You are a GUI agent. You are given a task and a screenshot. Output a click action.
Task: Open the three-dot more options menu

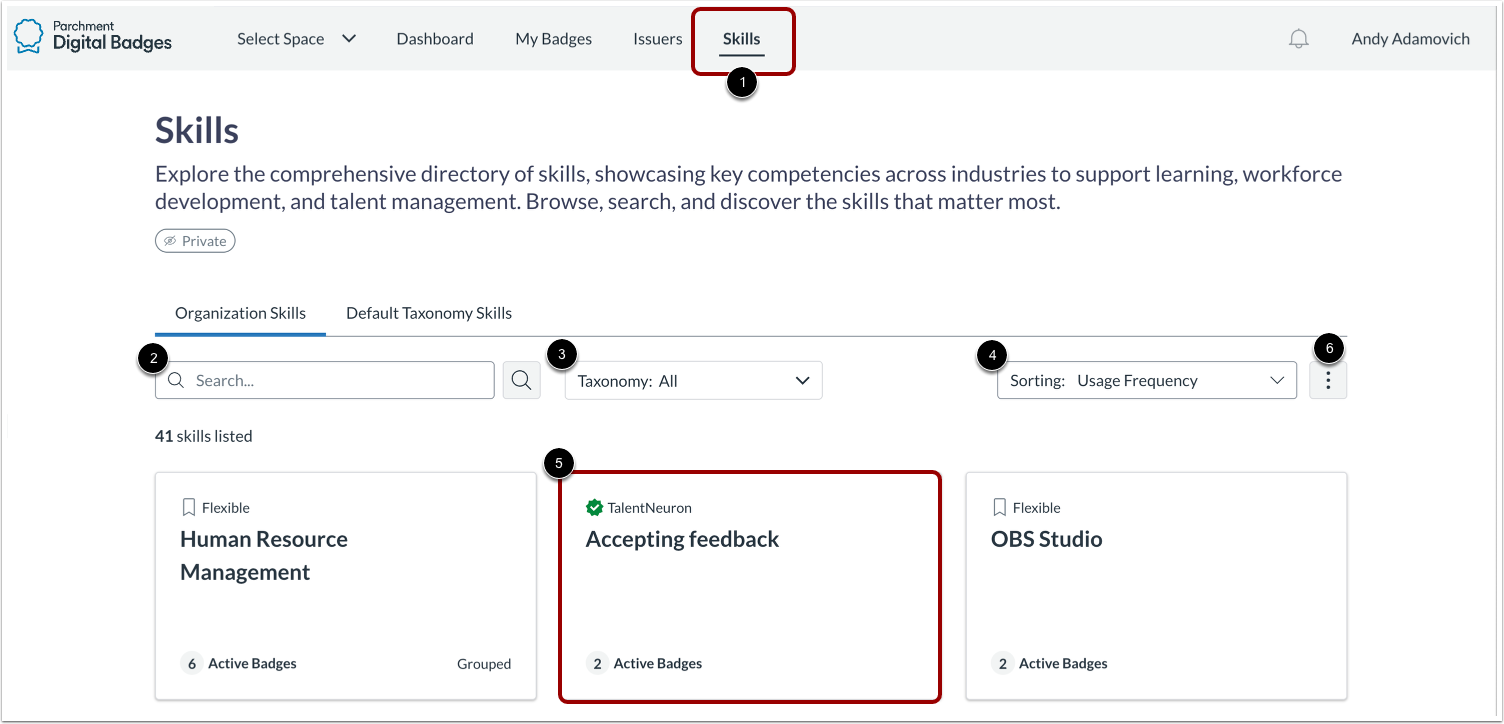pos(1327,381)
